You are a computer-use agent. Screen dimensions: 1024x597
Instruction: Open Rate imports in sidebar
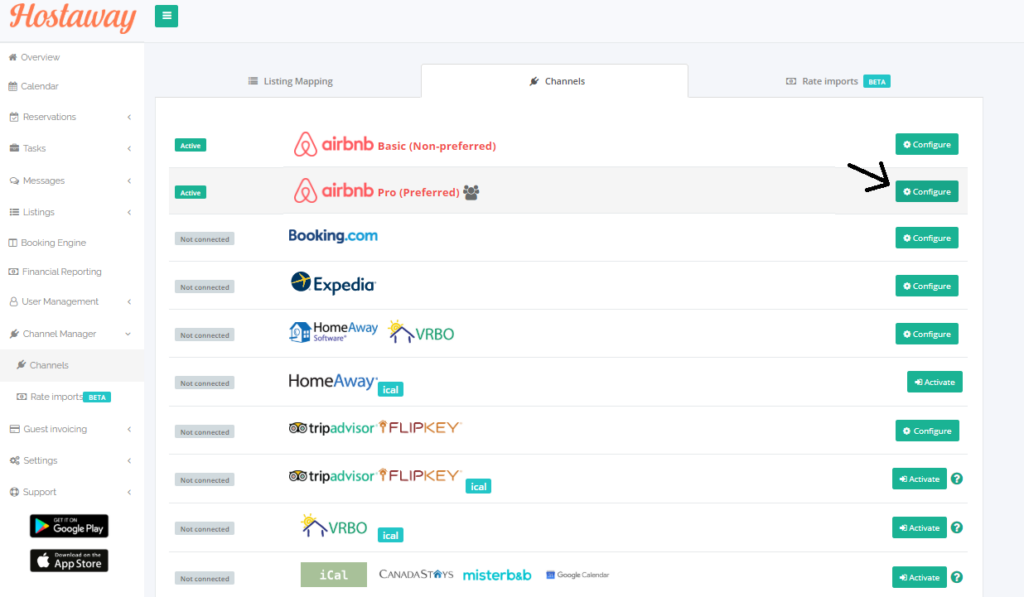pyautogui.click(x=63, y=396)
